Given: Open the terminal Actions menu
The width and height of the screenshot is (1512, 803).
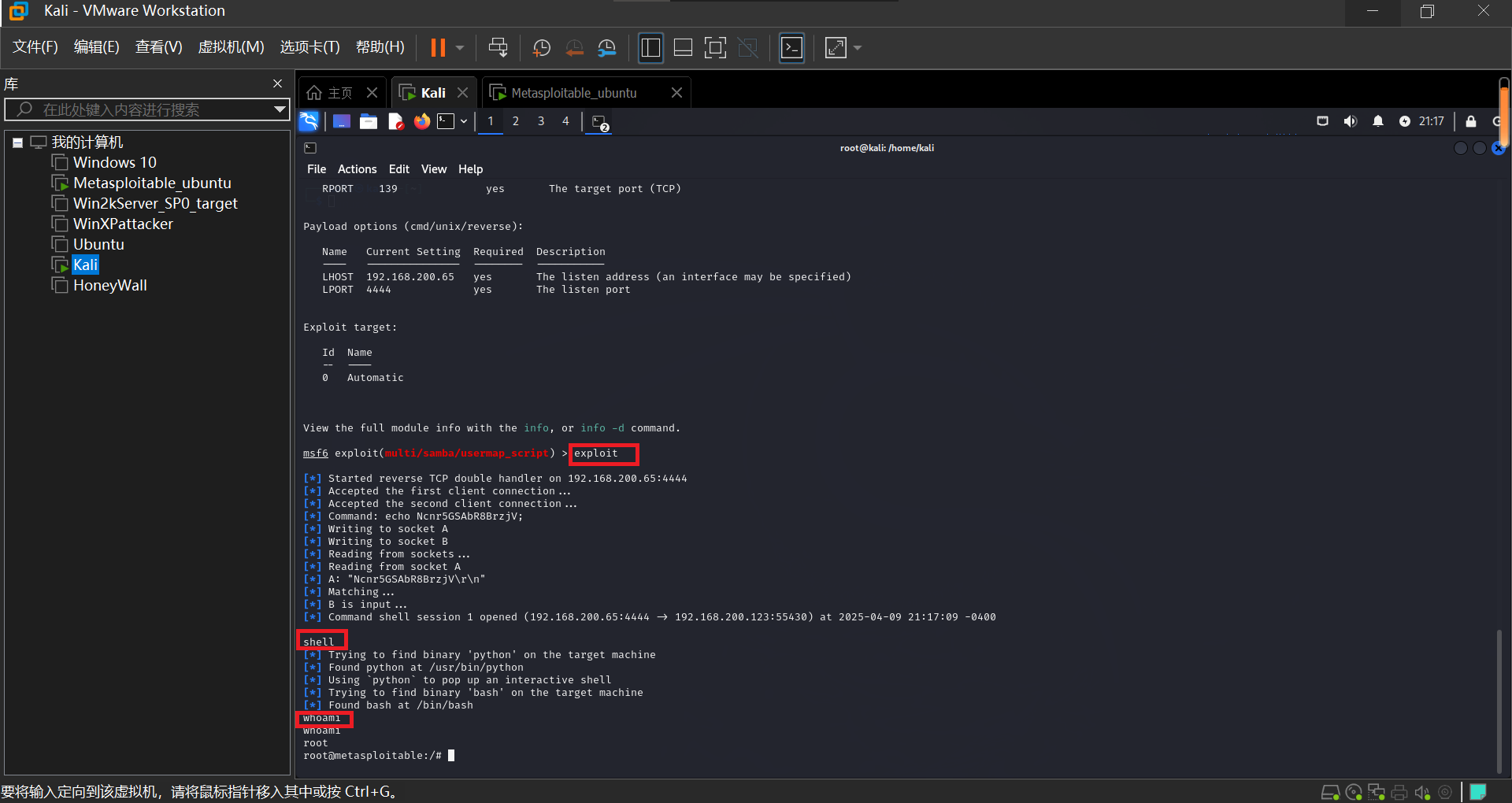Looking at the screenshot, I should tap(357, 169).
